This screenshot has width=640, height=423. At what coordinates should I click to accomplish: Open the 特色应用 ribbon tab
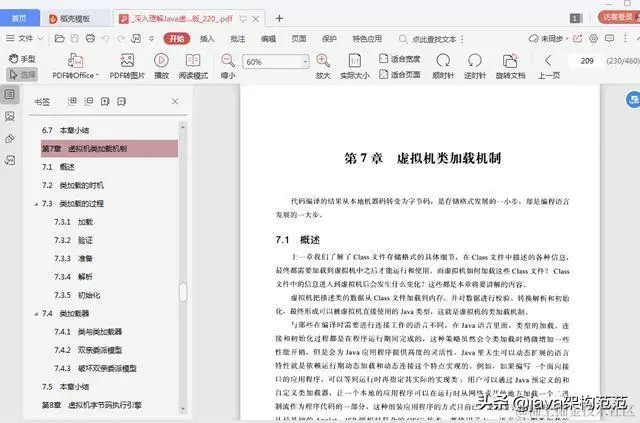[x=367, y=39]
